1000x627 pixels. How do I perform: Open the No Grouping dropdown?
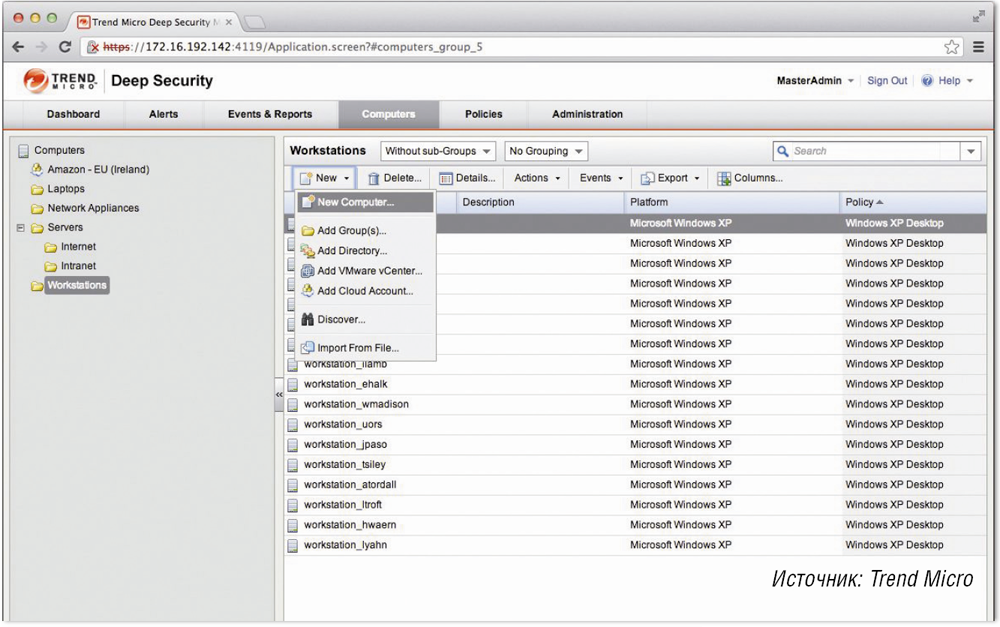[546, 151]
